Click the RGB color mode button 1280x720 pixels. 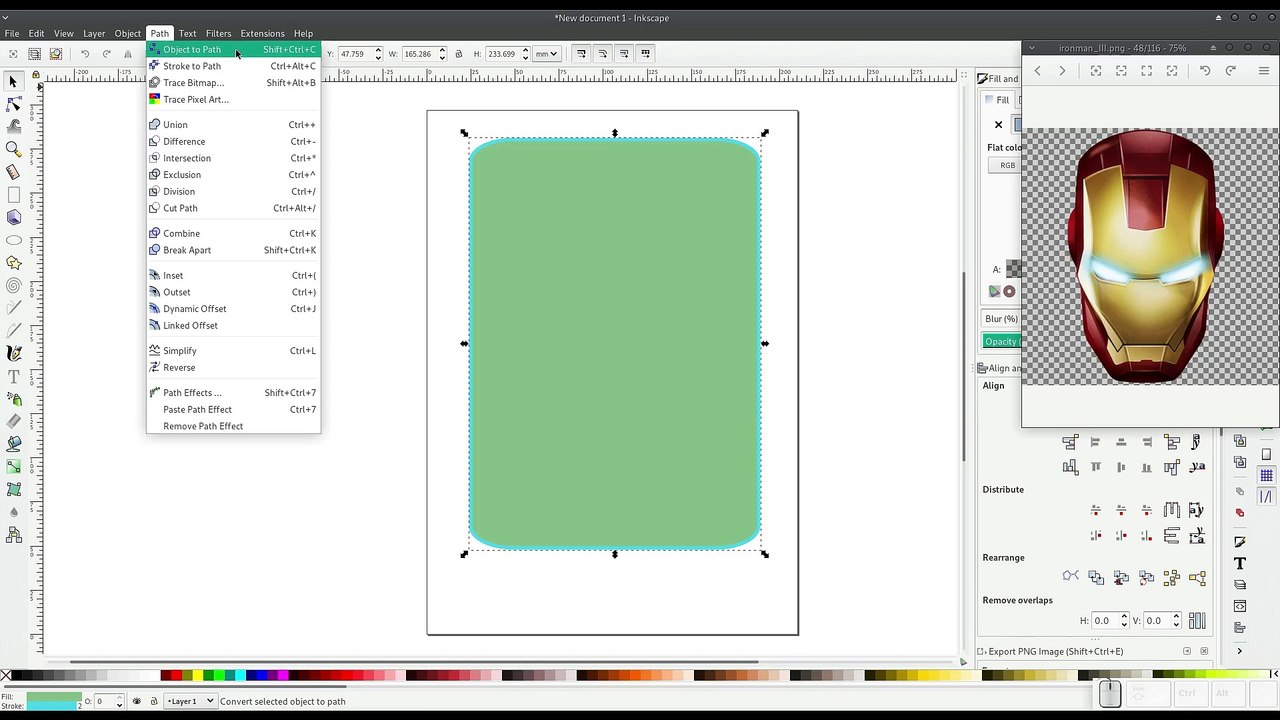tap(1007, 166)
